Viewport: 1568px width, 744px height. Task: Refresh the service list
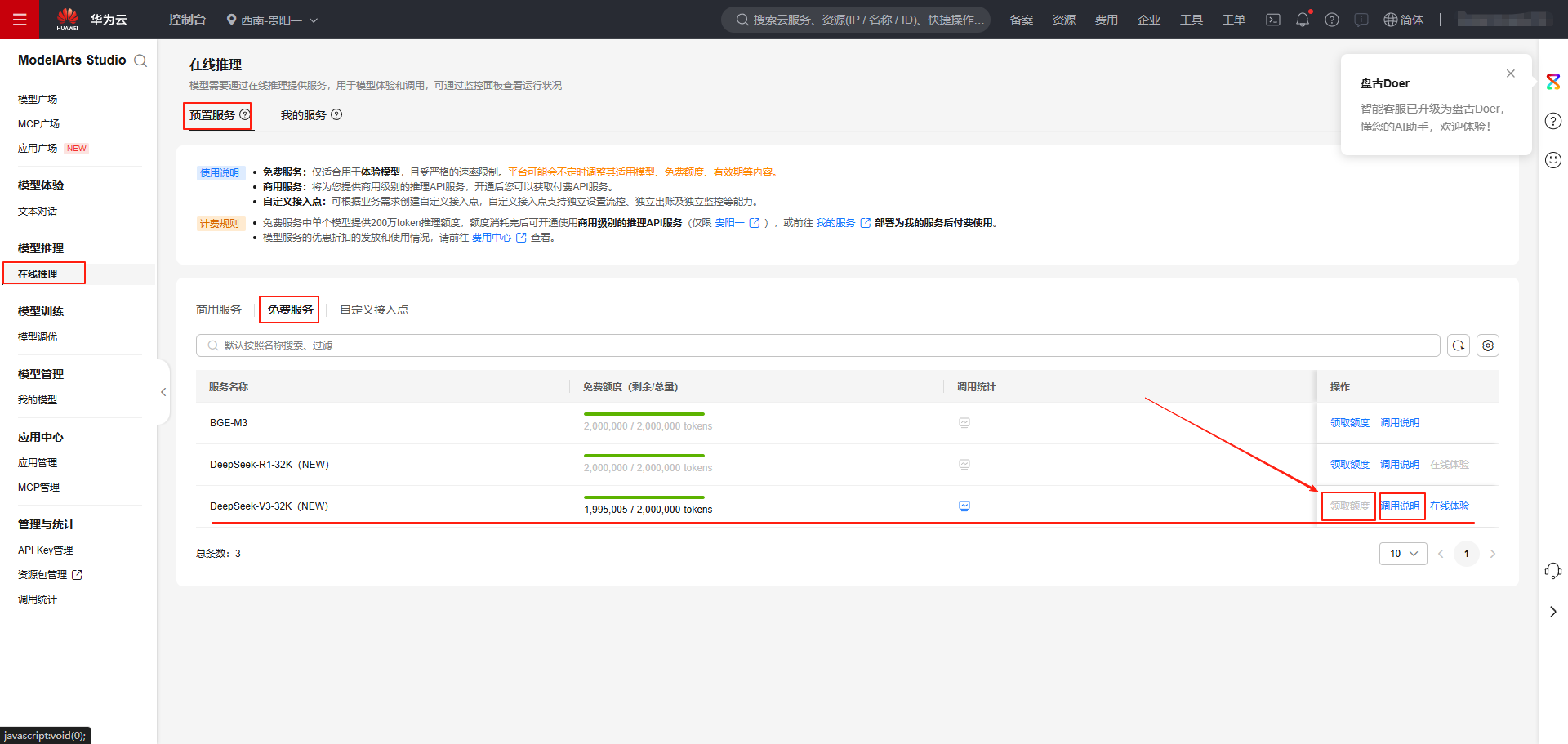point(1459,345)
